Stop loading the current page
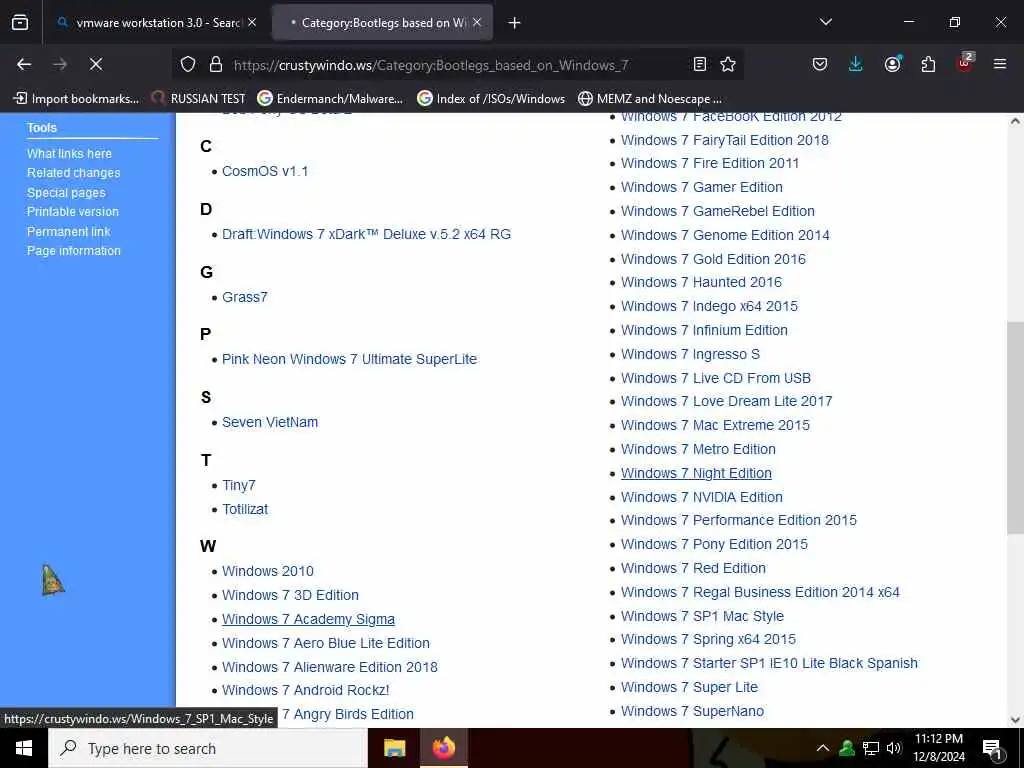 96,64
